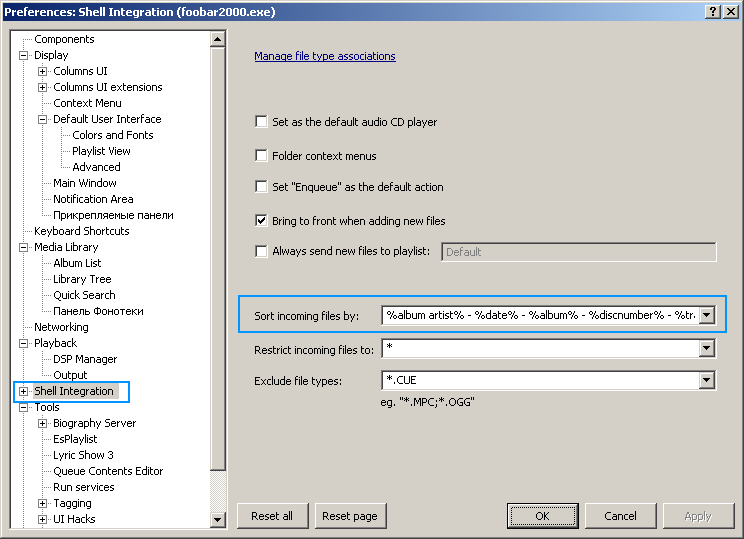Select the Main Window page
This screenshot has height=539, width=744.
[x=84, y=183]
